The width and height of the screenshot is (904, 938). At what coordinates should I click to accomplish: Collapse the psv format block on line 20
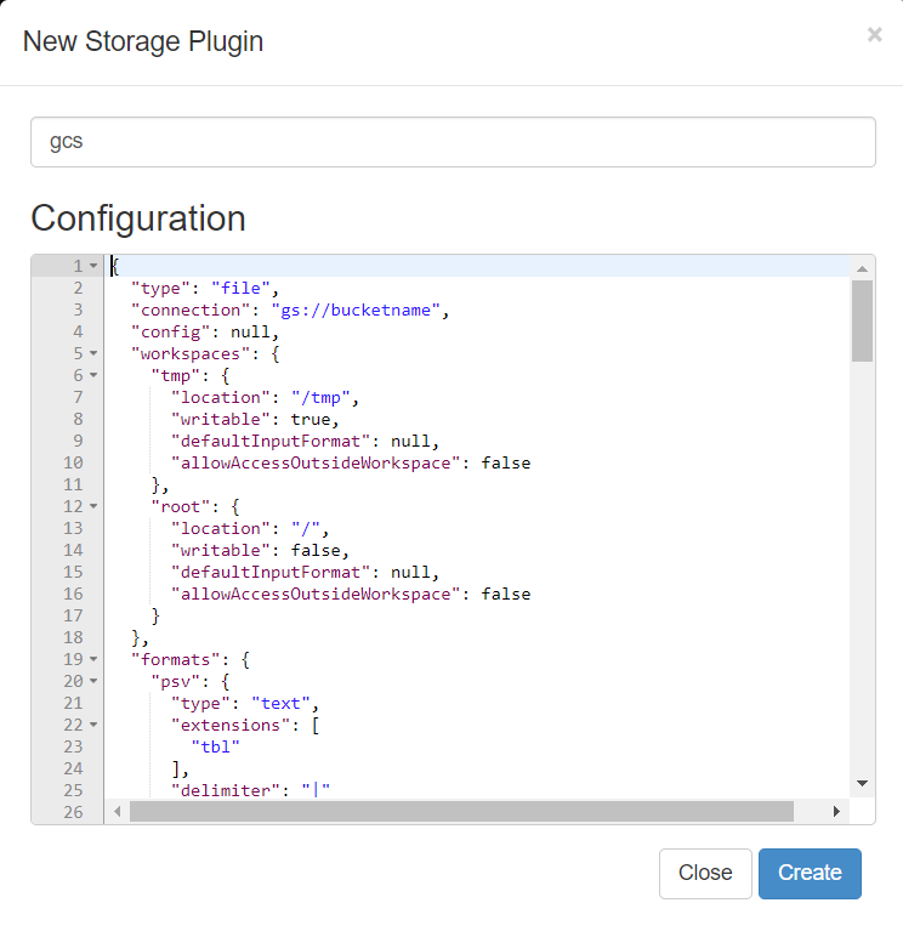click(91, 681)
